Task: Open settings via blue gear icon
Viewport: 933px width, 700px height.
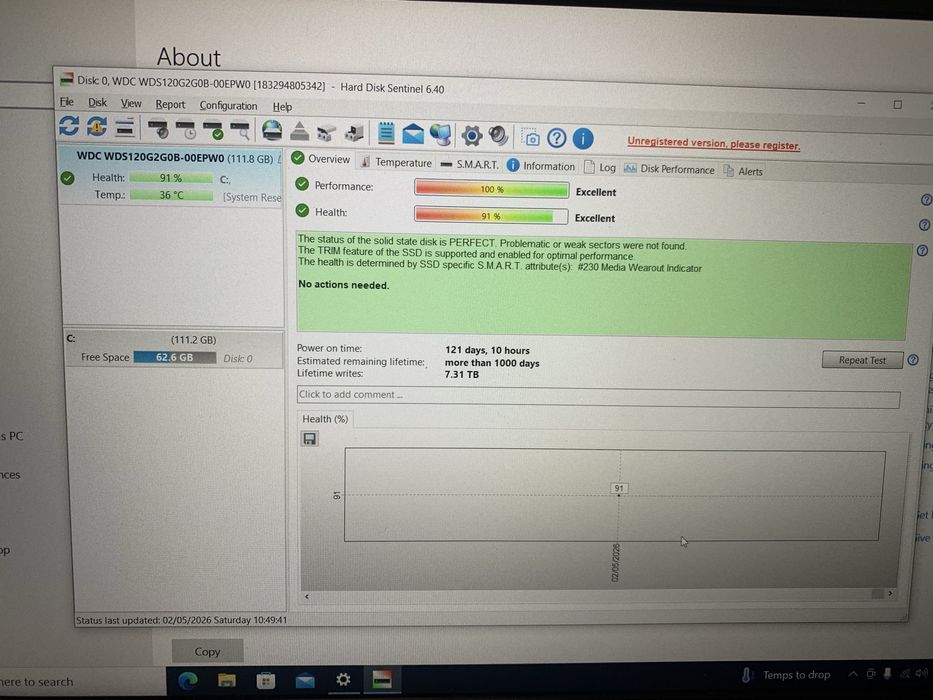Action: pyautogui.click(x=471, y=136)
